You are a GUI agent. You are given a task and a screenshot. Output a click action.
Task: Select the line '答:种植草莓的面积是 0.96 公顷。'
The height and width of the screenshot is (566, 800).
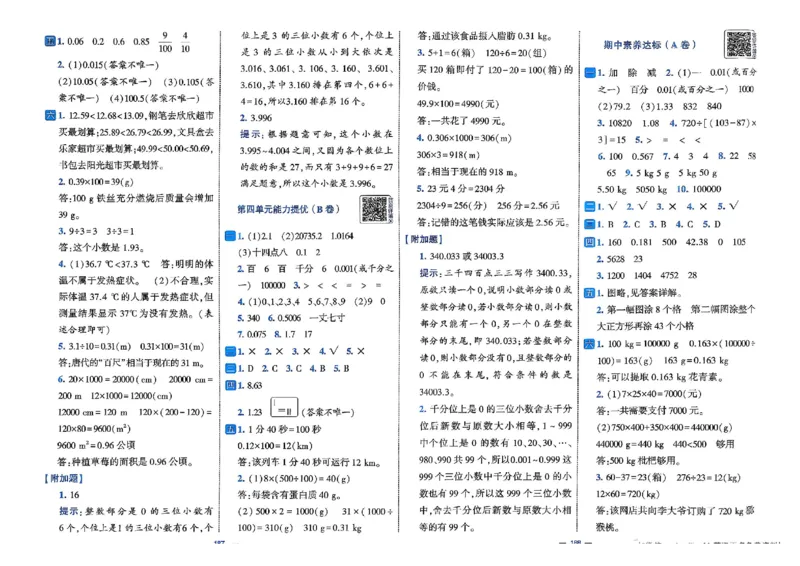(x=126, y=462)
